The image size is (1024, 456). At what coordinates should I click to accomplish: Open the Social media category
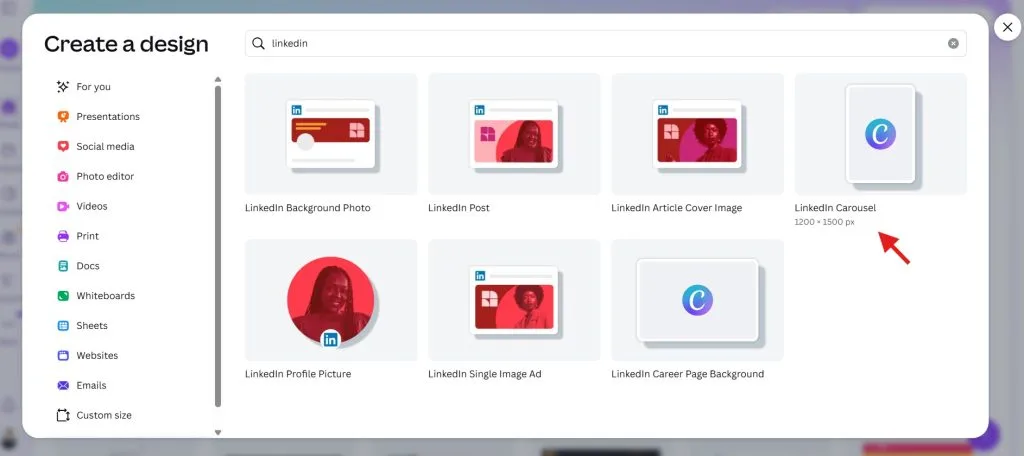pos(105,146)
